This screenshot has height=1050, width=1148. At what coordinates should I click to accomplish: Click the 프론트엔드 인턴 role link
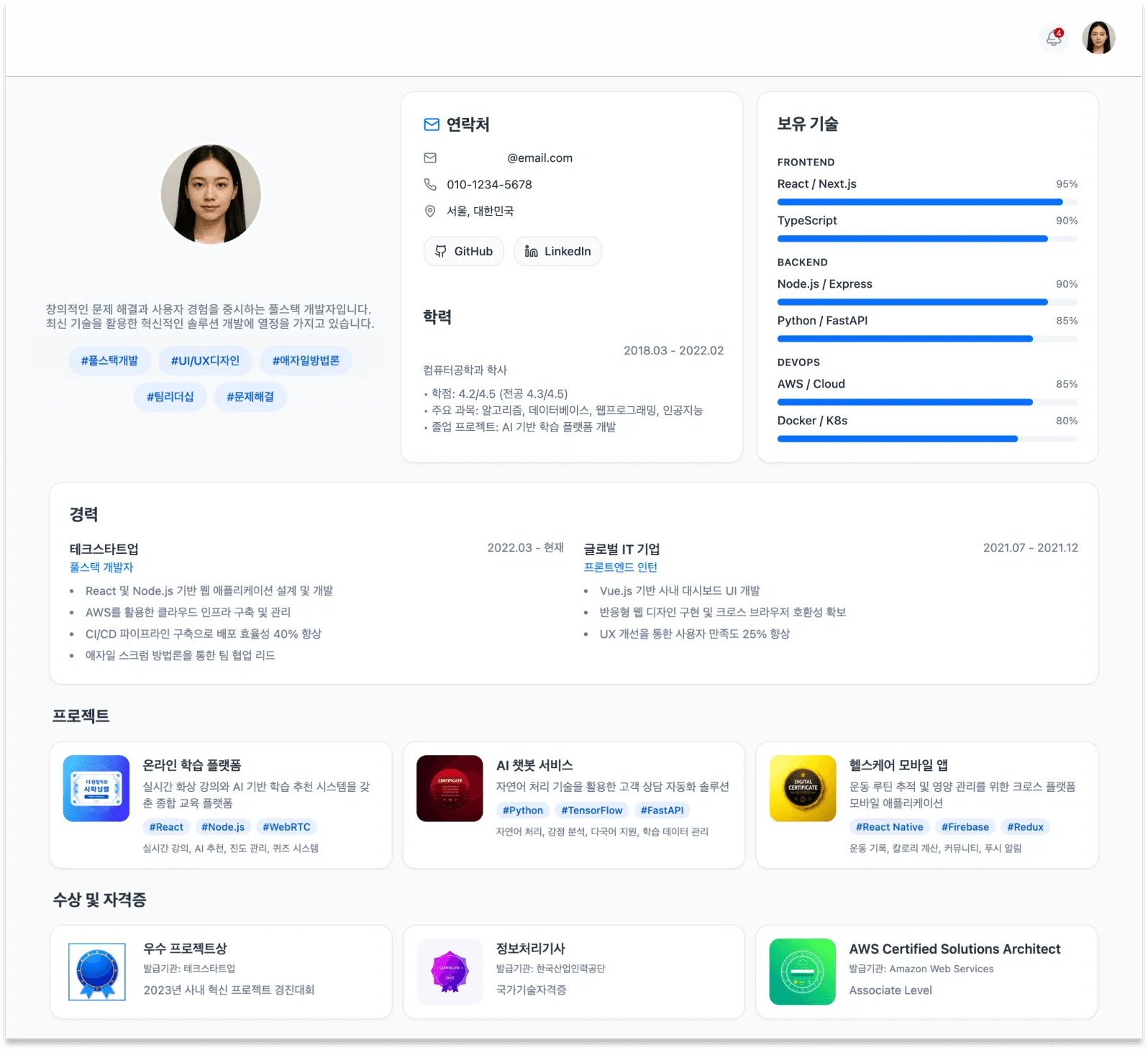tap(621, 567)
